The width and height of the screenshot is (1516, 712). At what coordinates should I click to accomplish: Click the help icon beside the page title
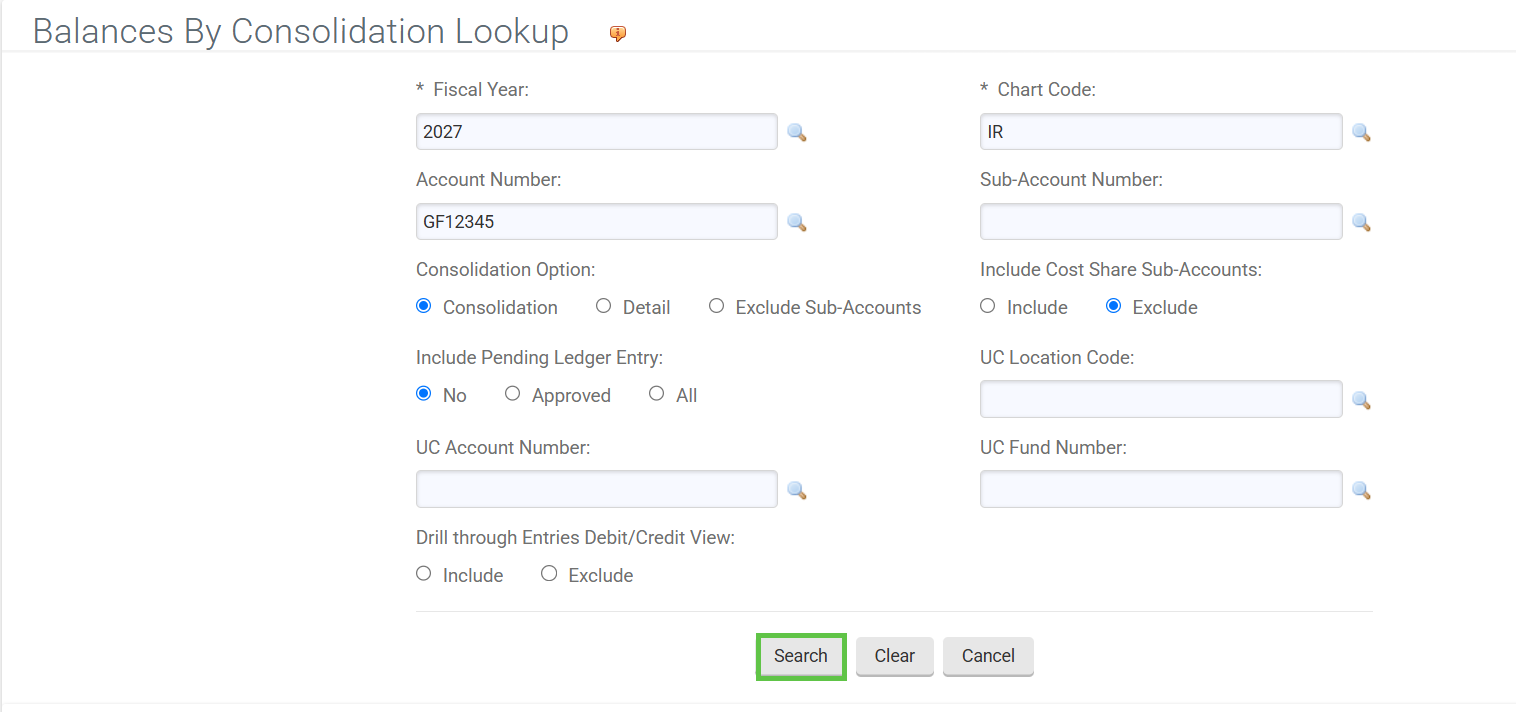click(618, 34)
